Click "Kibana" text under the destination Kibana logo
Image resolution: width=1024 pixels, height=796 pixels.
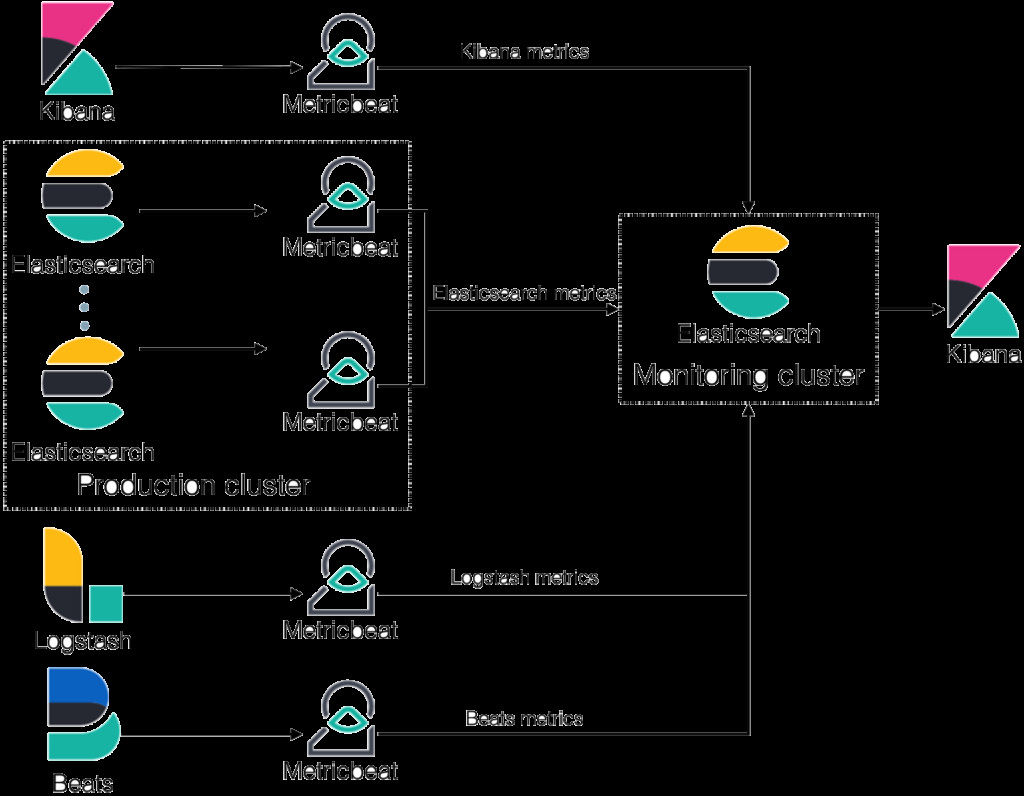984,354
